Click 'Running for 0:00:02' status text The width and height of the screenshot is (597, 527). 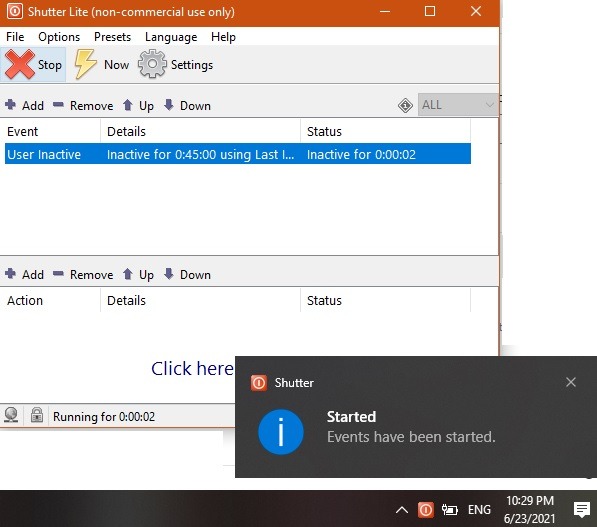pyautogui.click(x=104, y=417)
